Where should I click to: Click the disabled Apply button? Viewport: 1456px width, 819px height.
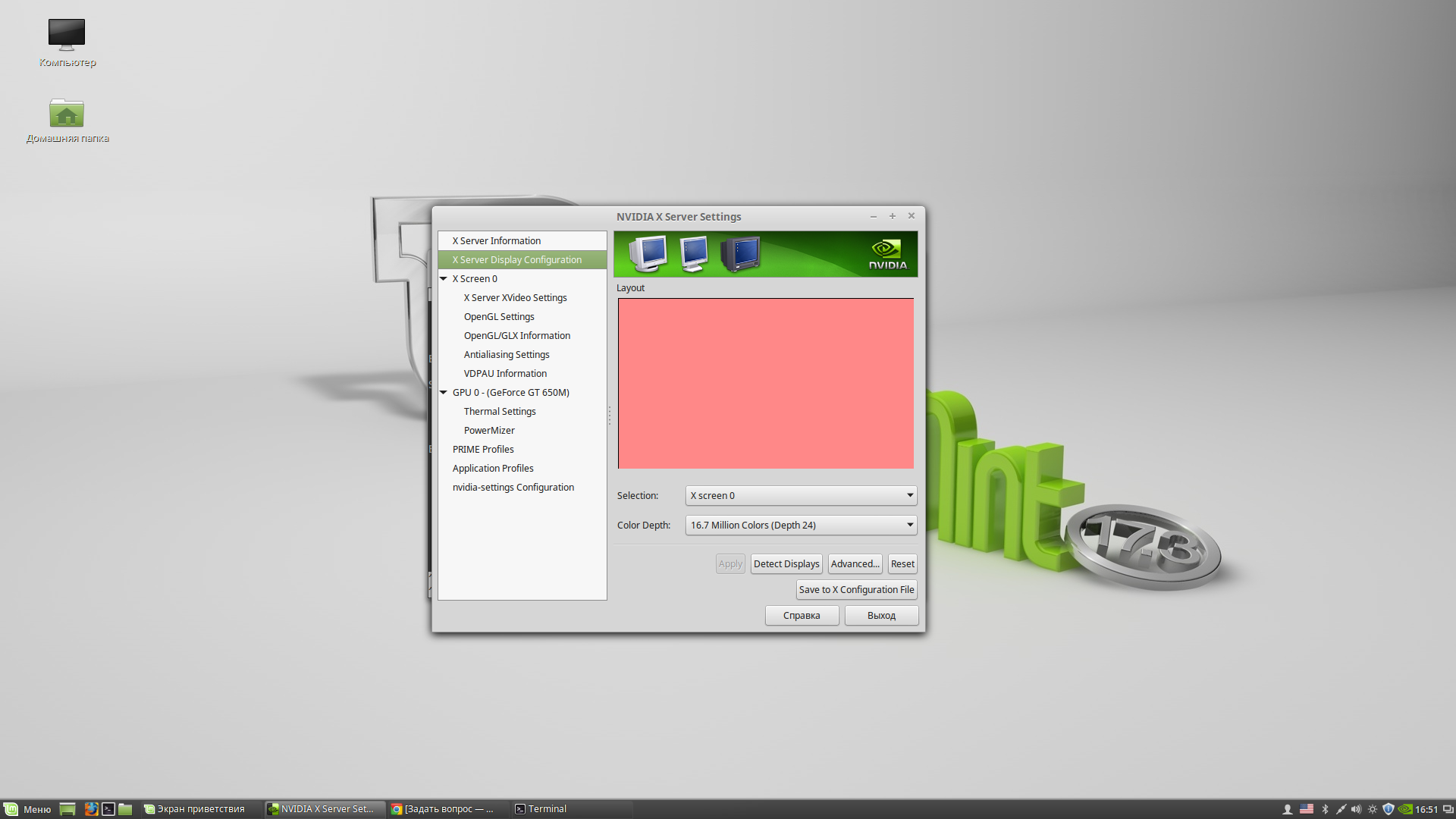coord(730,563)
